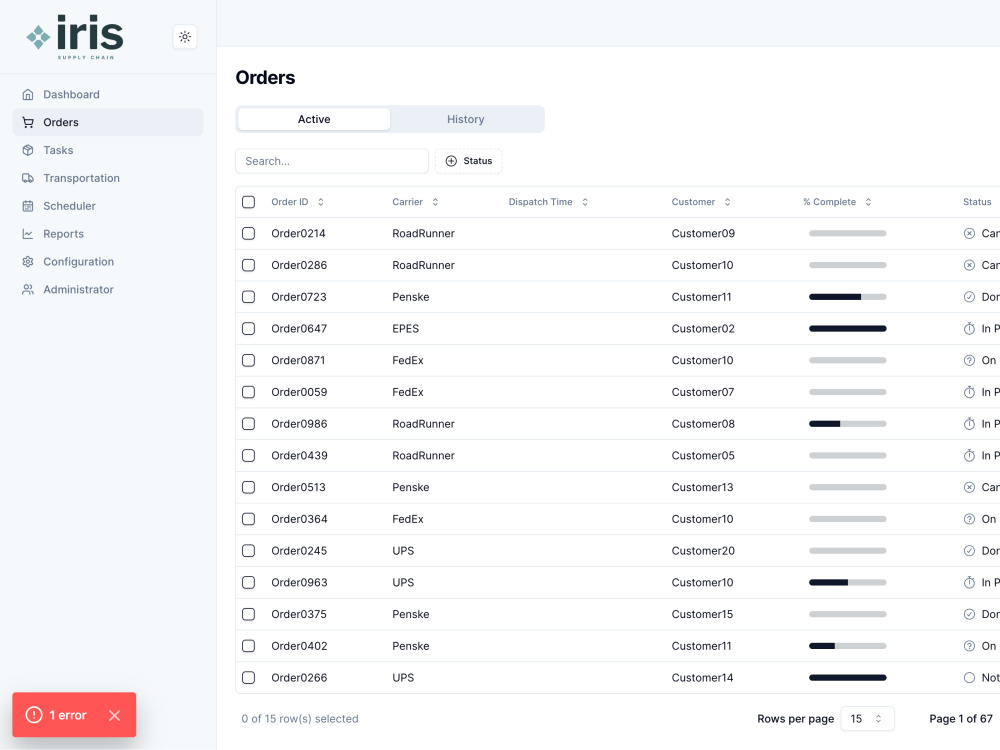Sort by Dispatch Time column
Screen dimensions: 1000x750
[x=548, y=202]
